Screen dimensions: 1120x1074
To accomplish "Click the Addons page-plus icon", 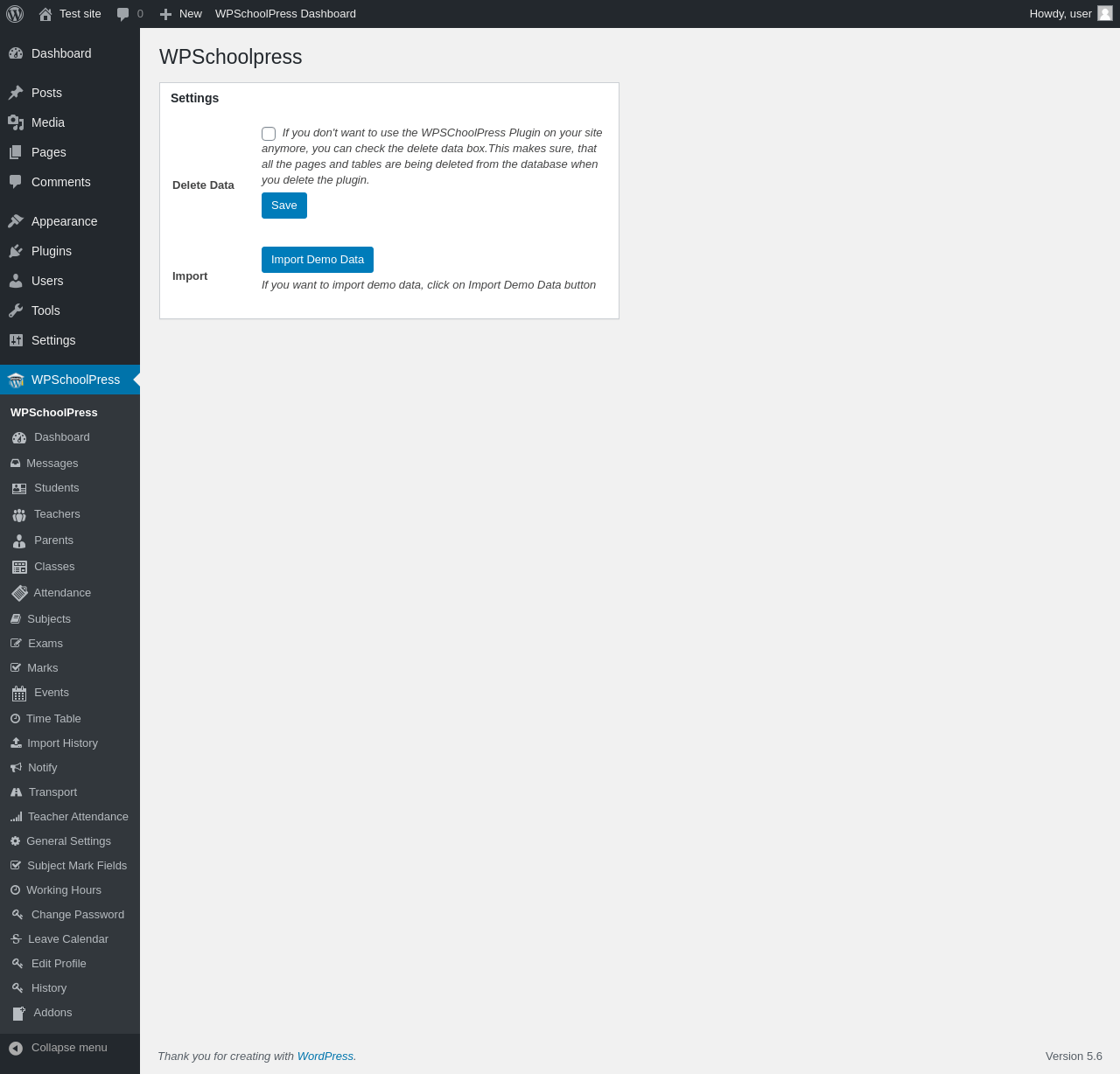I will tap(19, 1014).
